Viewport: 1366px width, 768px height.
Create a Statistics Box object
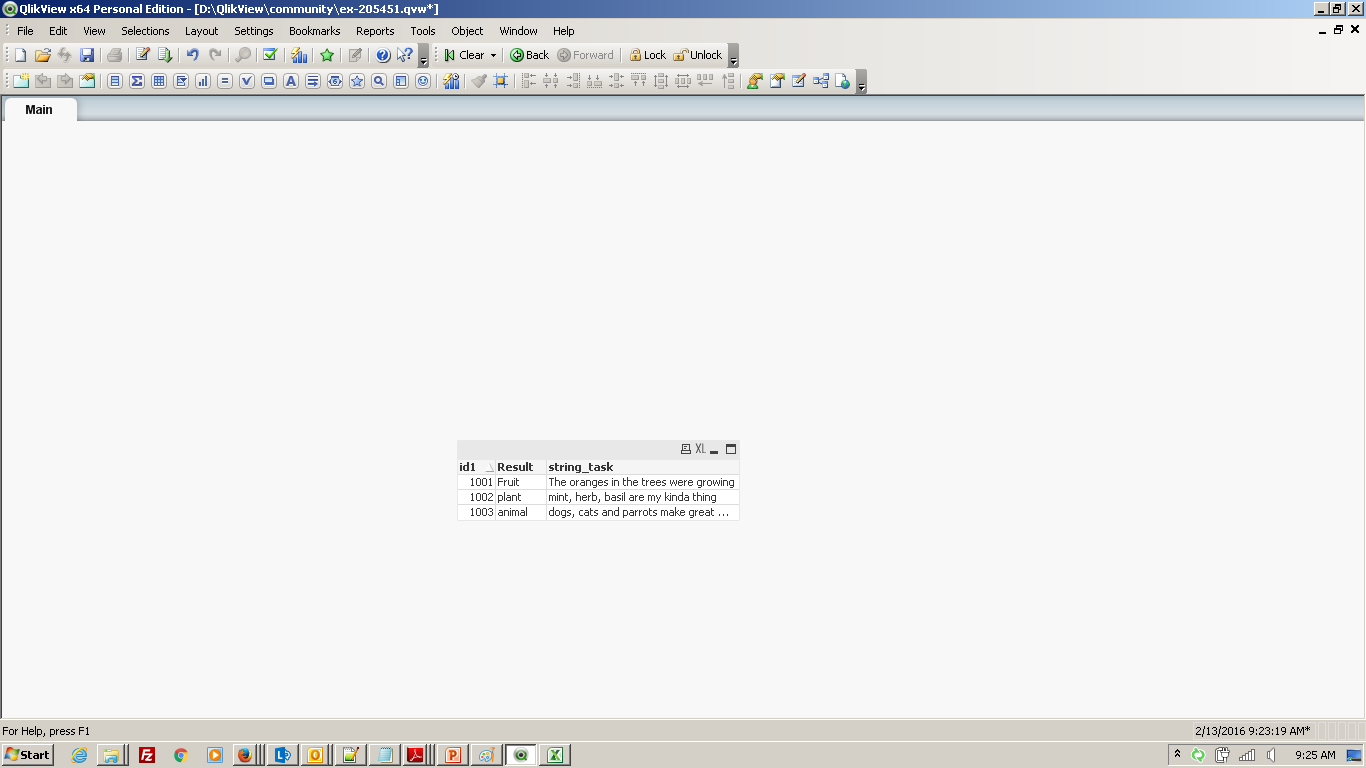137,81
